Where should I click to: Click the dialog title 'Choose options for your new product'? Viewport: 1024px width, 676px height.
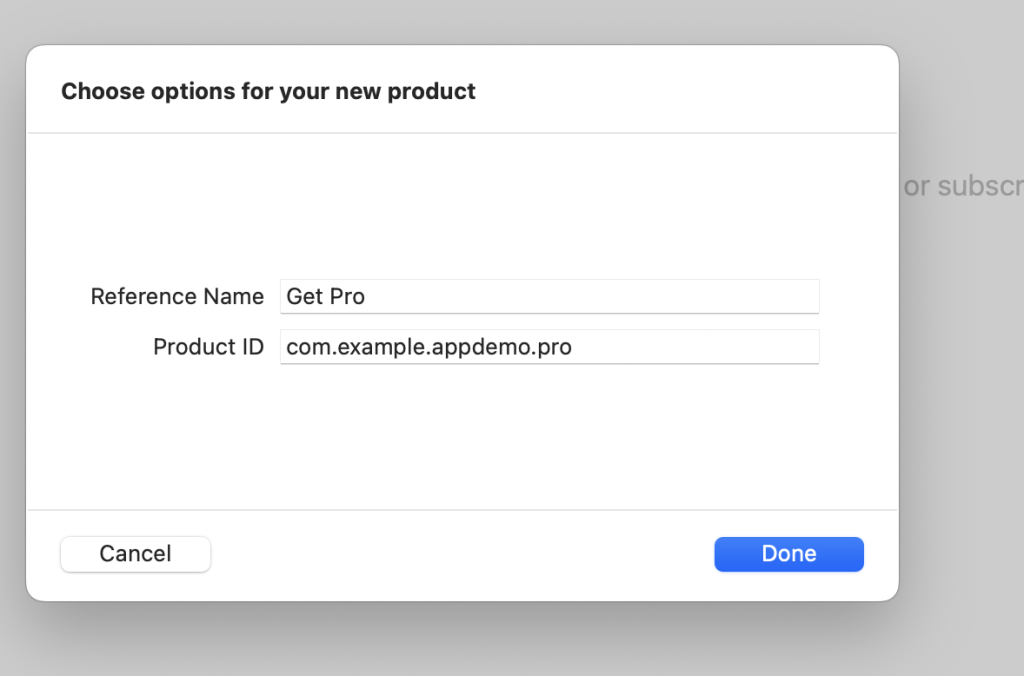click(268, 92)
